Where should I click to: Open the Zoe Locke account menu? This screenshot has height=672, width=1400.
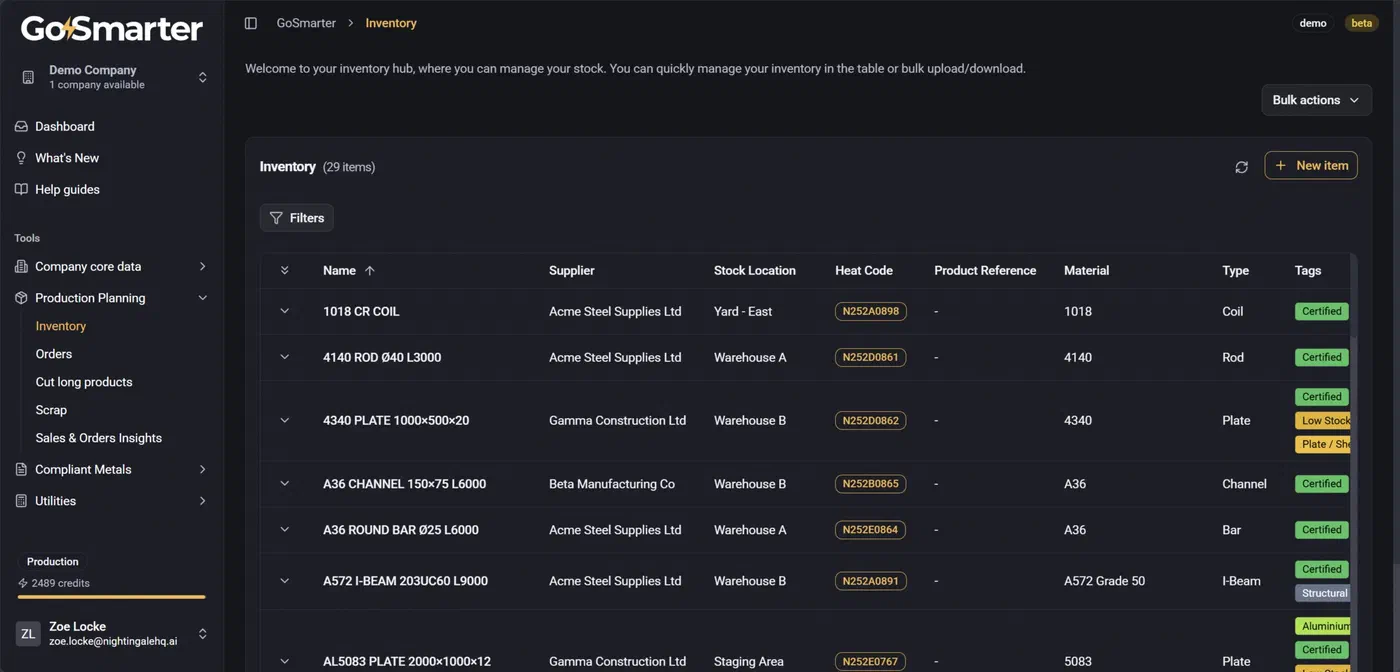tap(112, 633)
